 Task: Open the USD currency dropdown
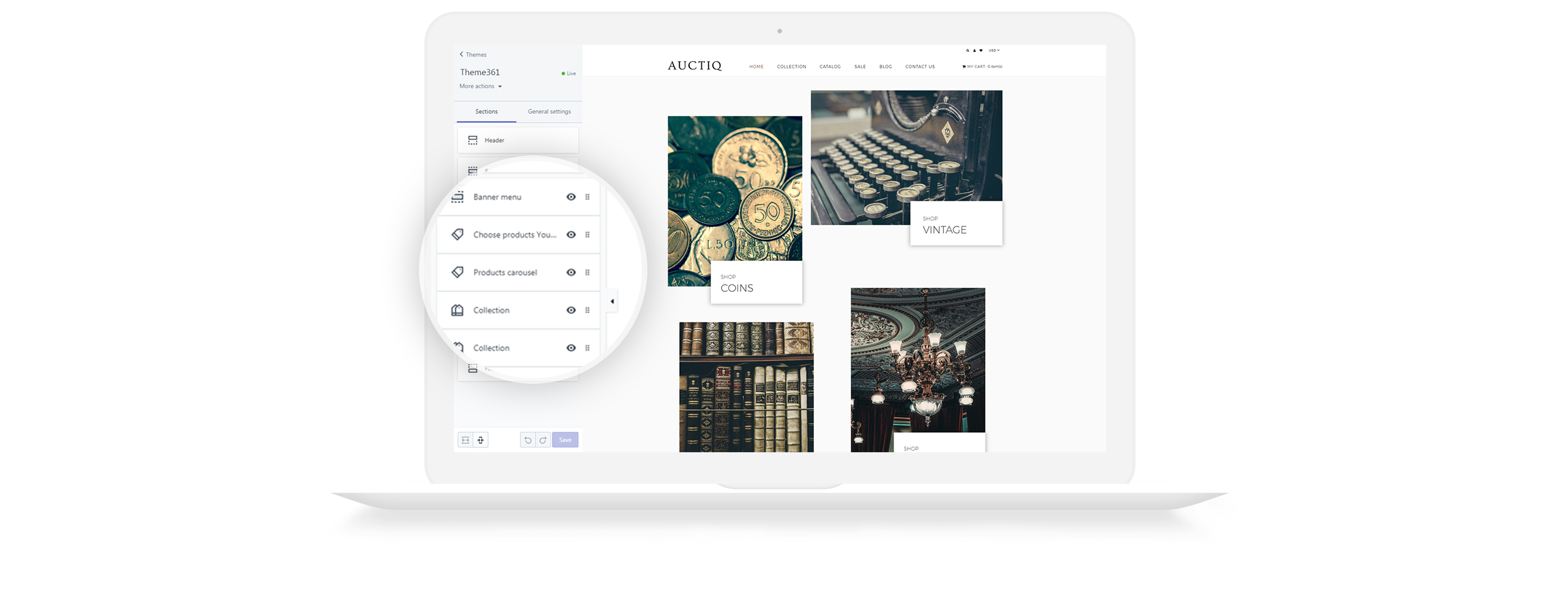tap(994, 51)
